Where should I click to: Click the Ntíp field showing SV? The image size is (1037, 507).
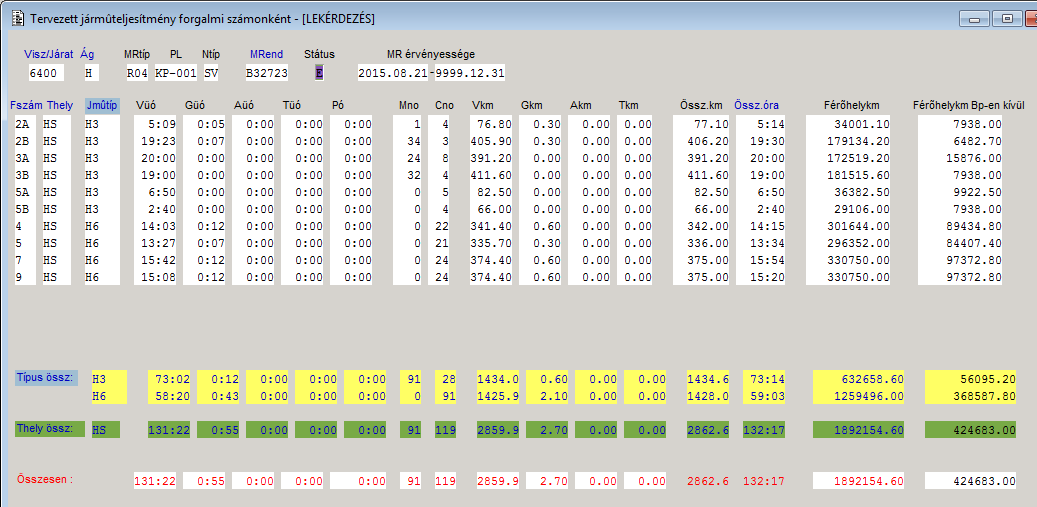tap(212, 73)
